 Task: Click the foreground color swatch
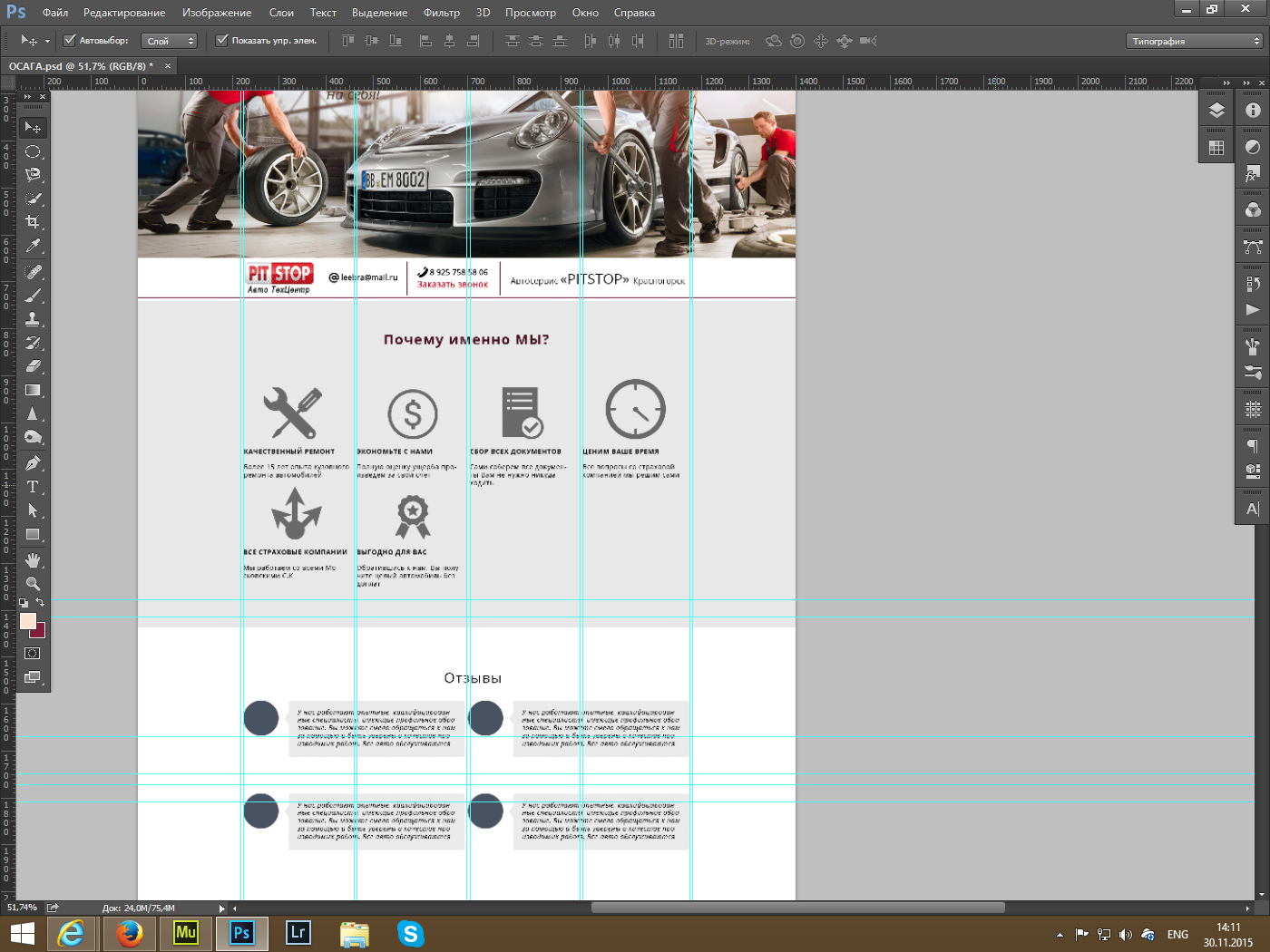[27, 621]
